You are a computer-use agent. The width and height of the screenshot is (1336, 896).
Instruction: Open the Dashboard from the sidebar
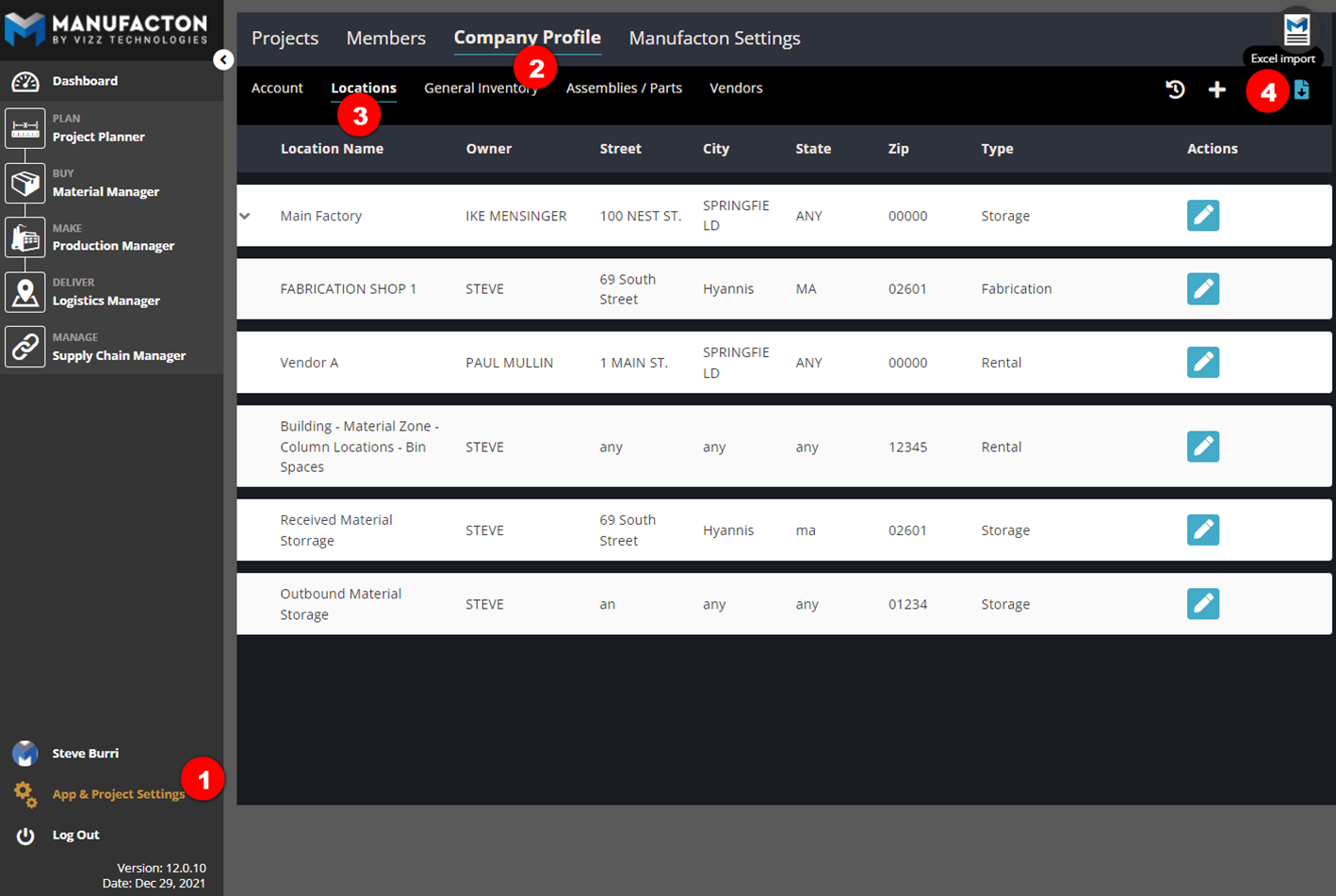(80, 81)
